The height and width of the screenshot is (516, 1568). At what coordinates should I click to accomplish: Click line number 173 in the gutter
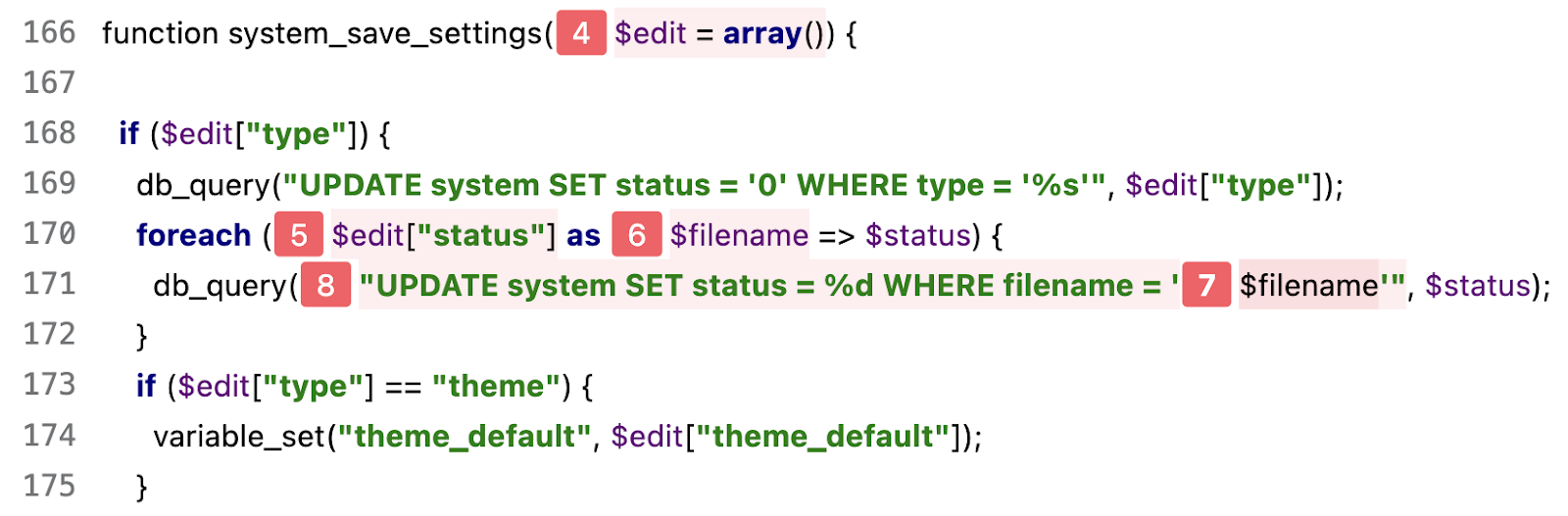pyautogui.click(x=49, y=385)
